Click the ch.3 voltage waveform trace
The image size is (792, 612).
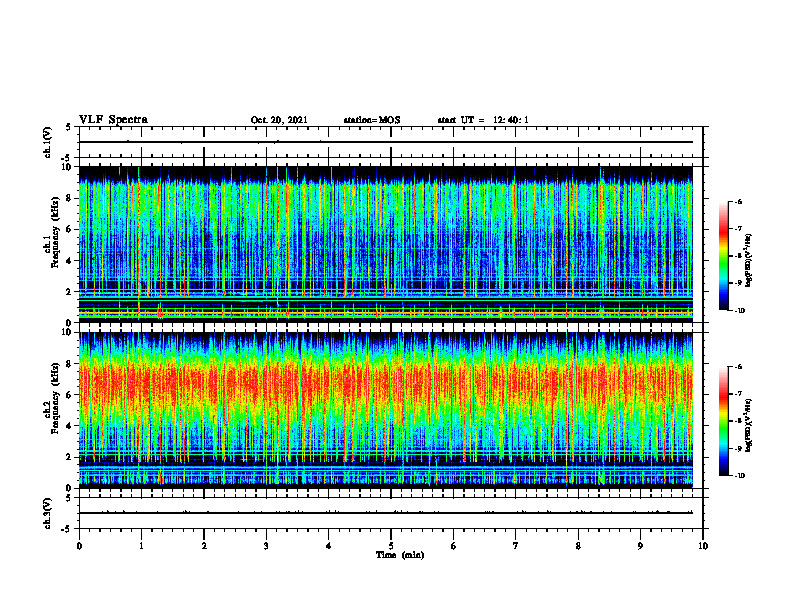pyautogui.click(x=386, y=513)
